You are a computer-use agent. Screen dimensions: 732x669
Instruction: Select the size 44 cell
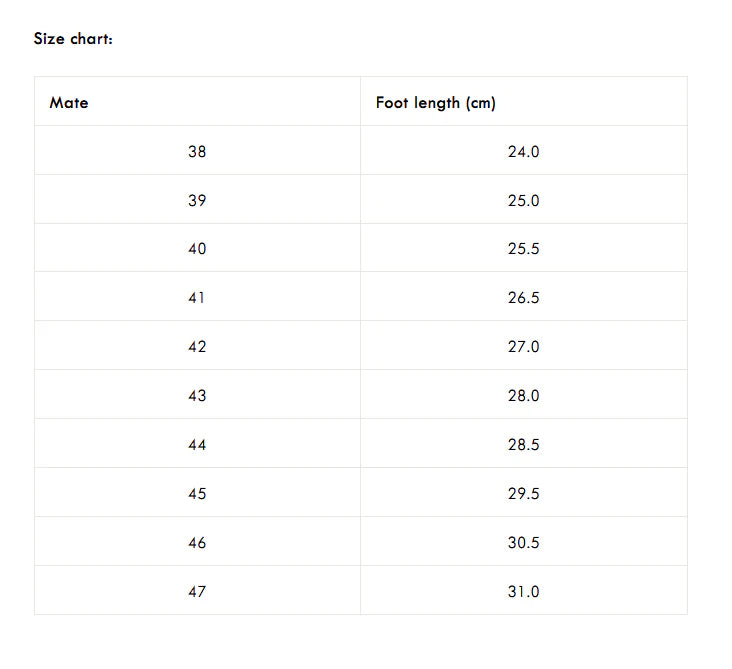[x=197, y=445]
